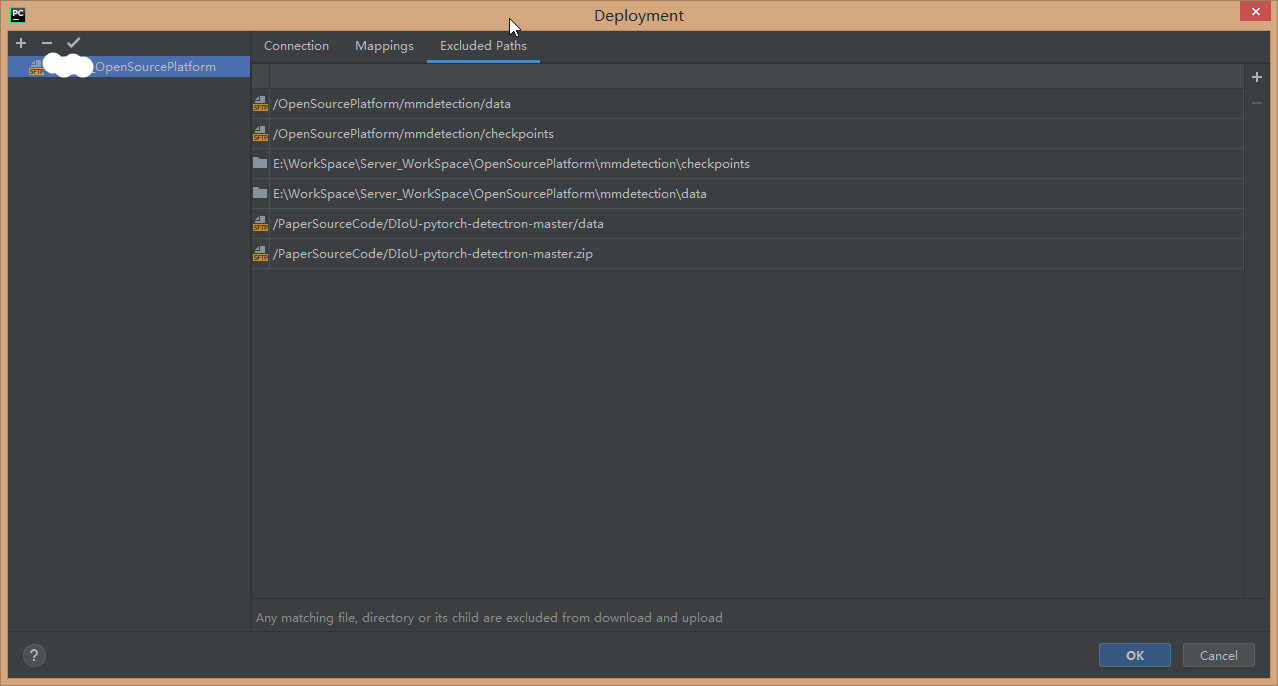The image size is (1278, 686).
Task: Switch to the Mappings tab
Action: [384, 46]
